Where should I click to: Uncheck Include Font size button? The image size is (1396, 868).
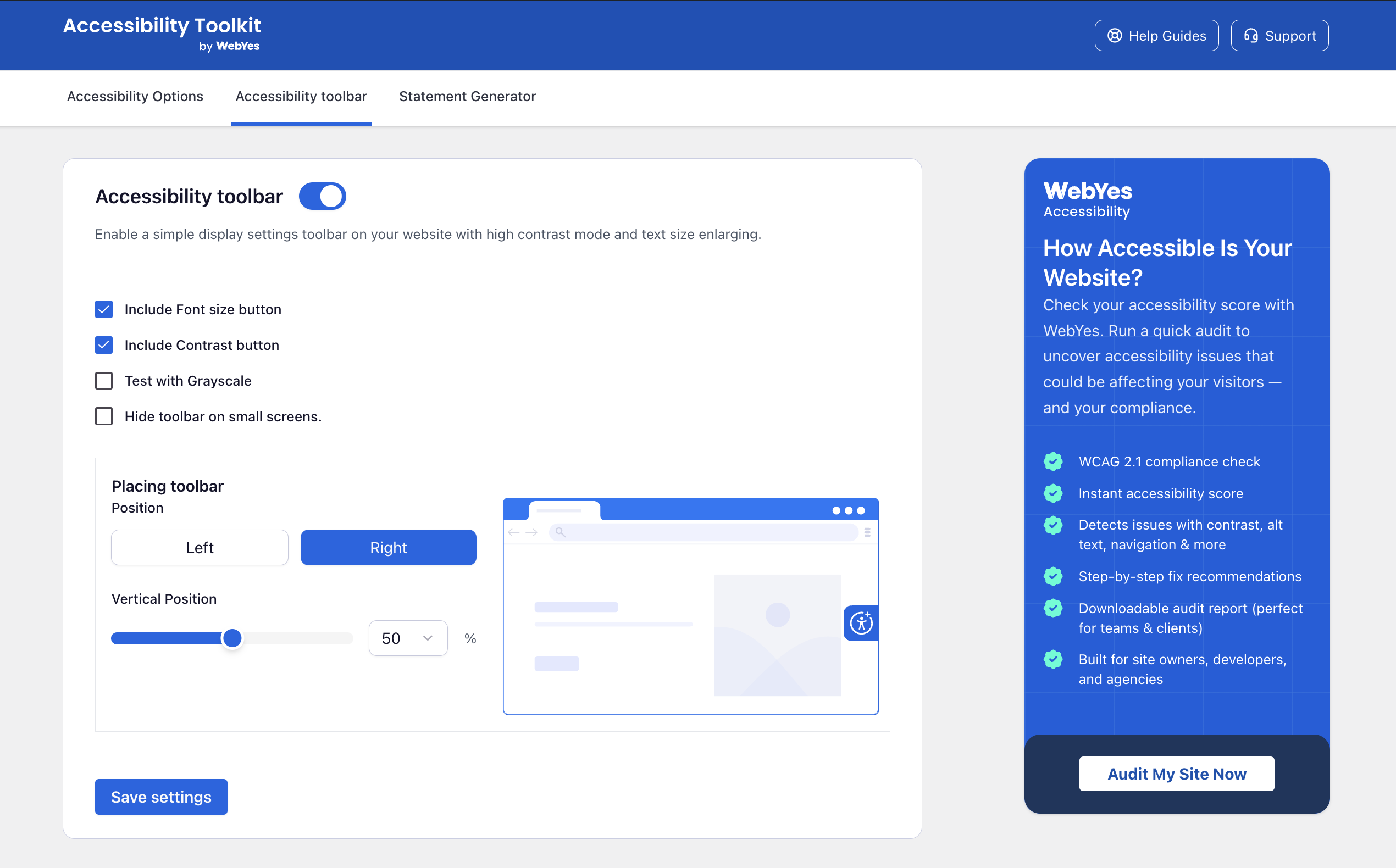[x=104, y=309]
